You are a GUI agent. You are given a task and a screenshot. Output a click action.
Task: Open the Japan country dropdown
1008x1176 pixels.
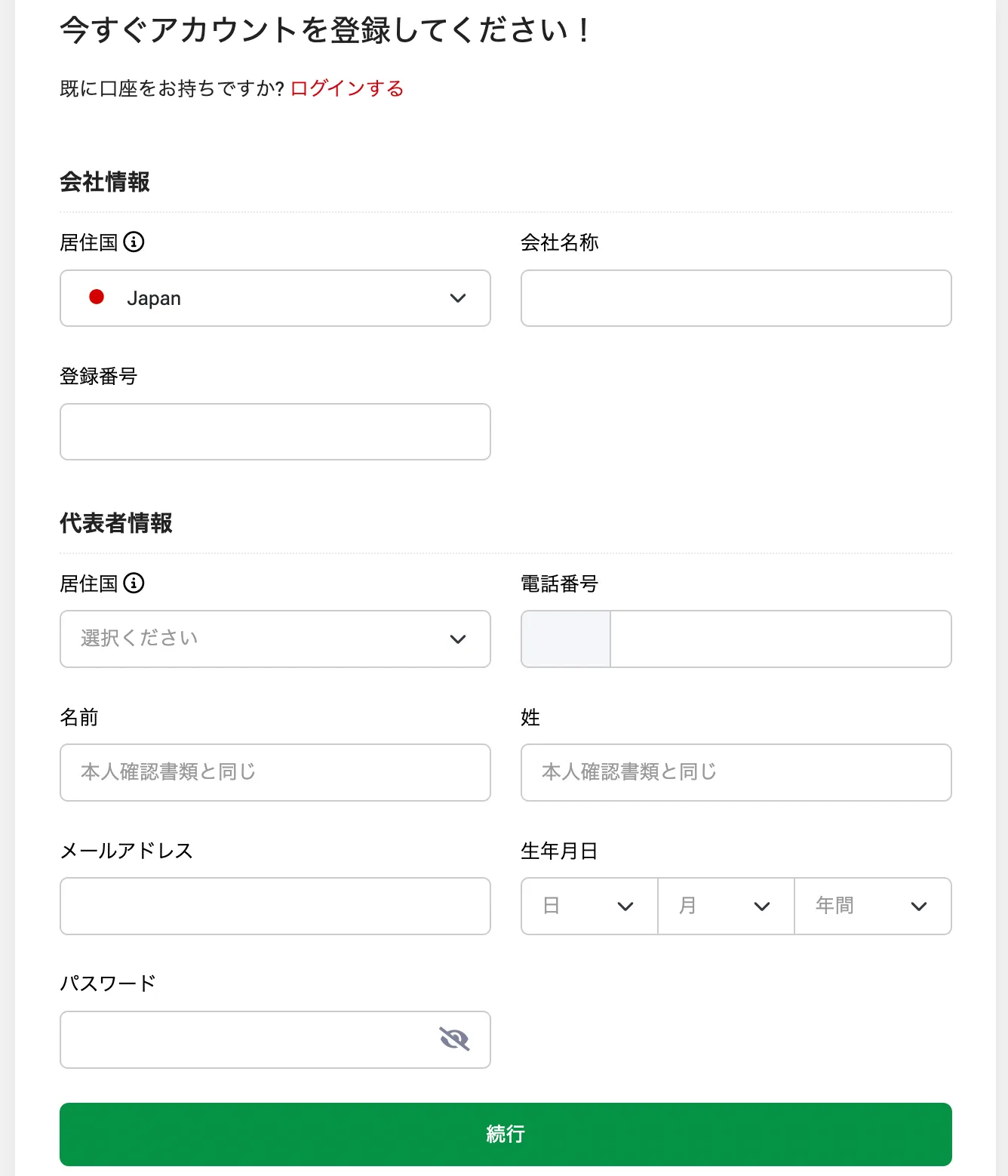(275, 298)
